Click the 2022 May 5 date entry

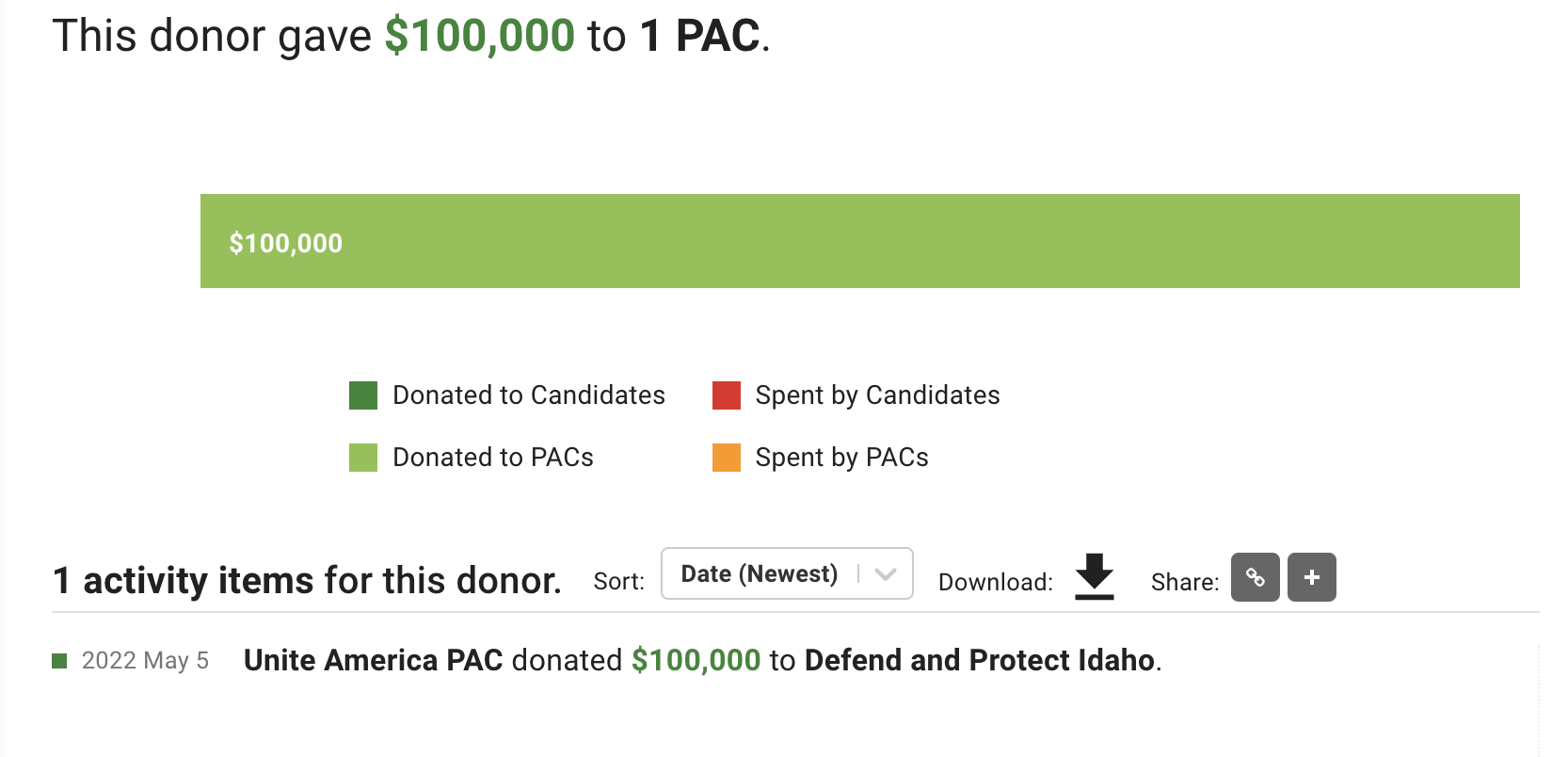[x=145, y=661]
